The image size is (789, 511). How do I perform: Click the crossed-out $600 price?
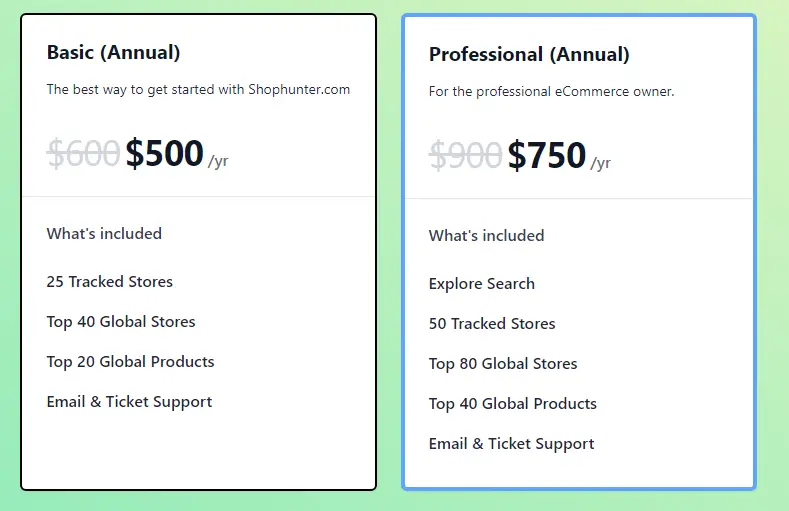[x=83, y=153]
